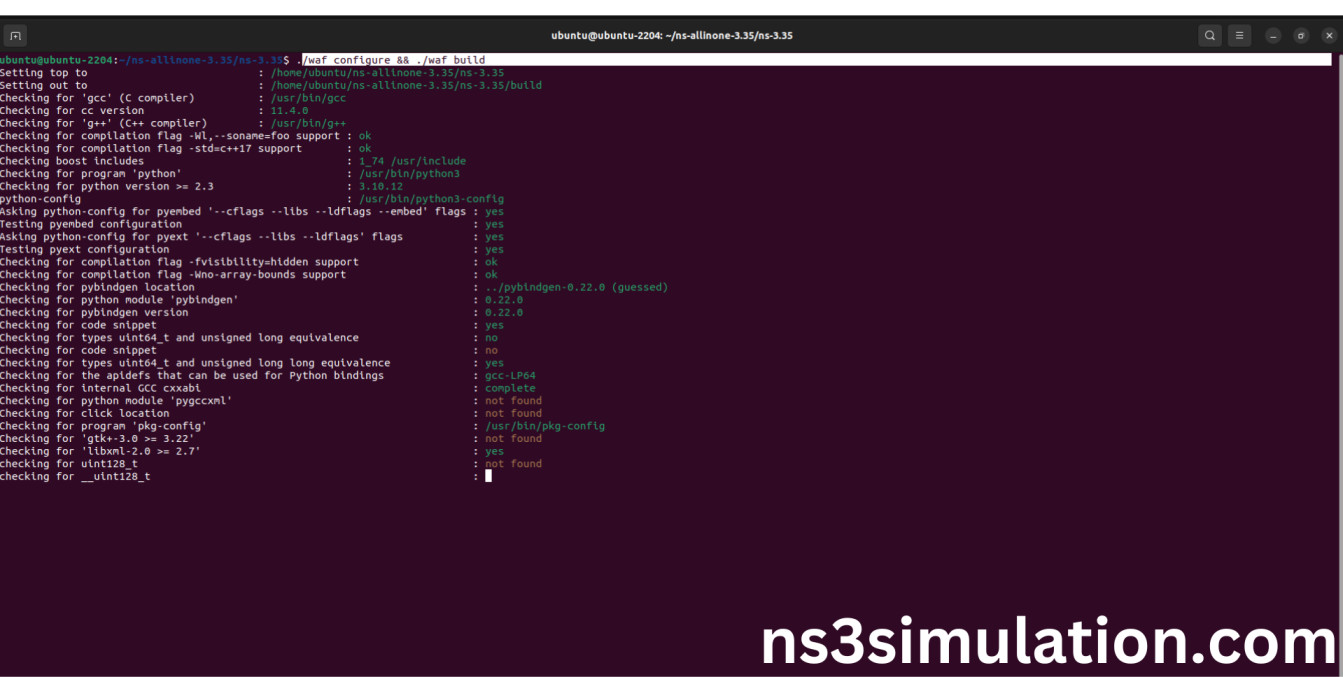Click the build output path line
The width and height of the screenshot is (1343, 677).
coord(406,85)
